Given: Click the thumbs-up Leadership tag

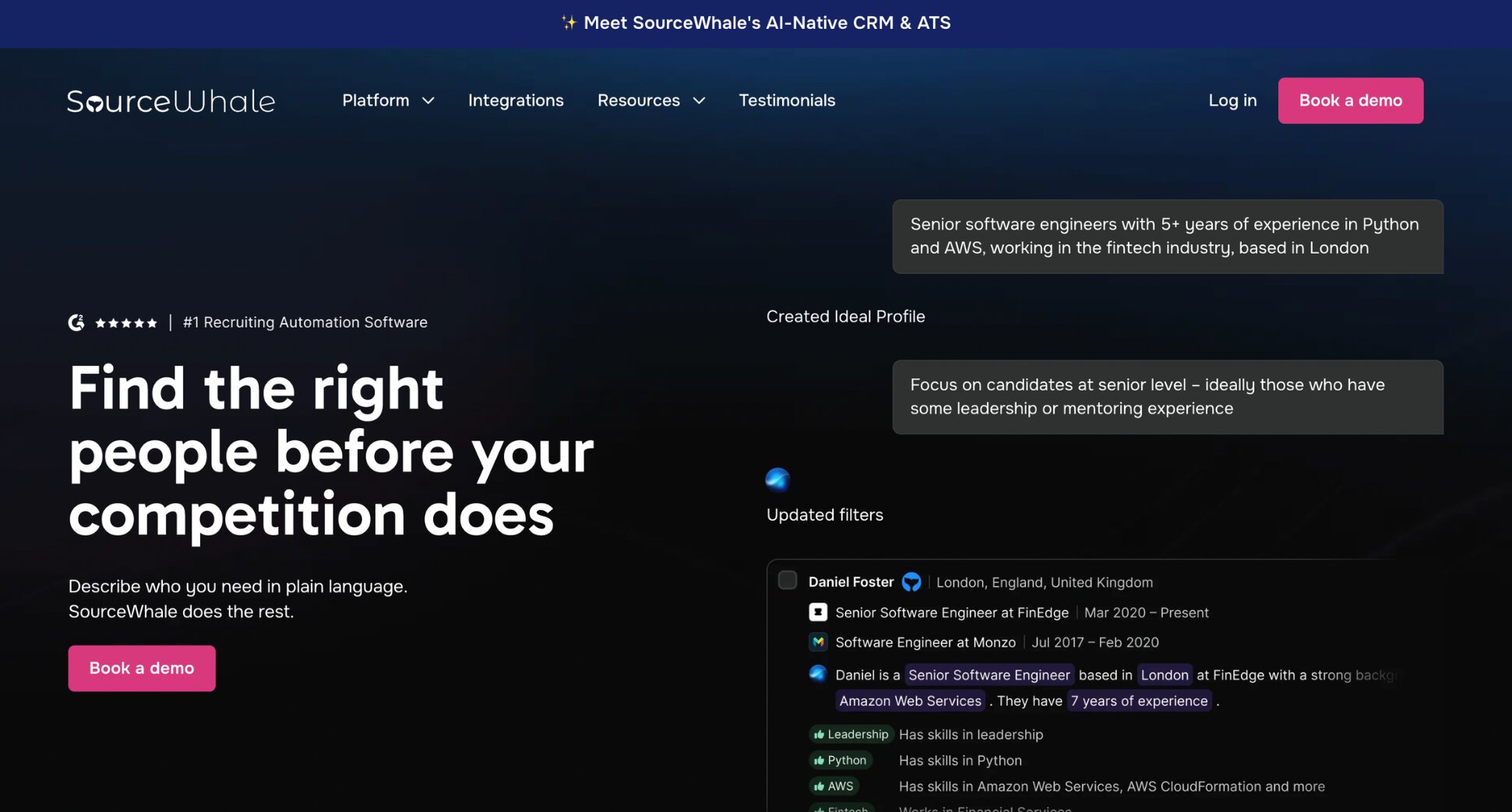Looking at the screenshot, I should [851, 734].
